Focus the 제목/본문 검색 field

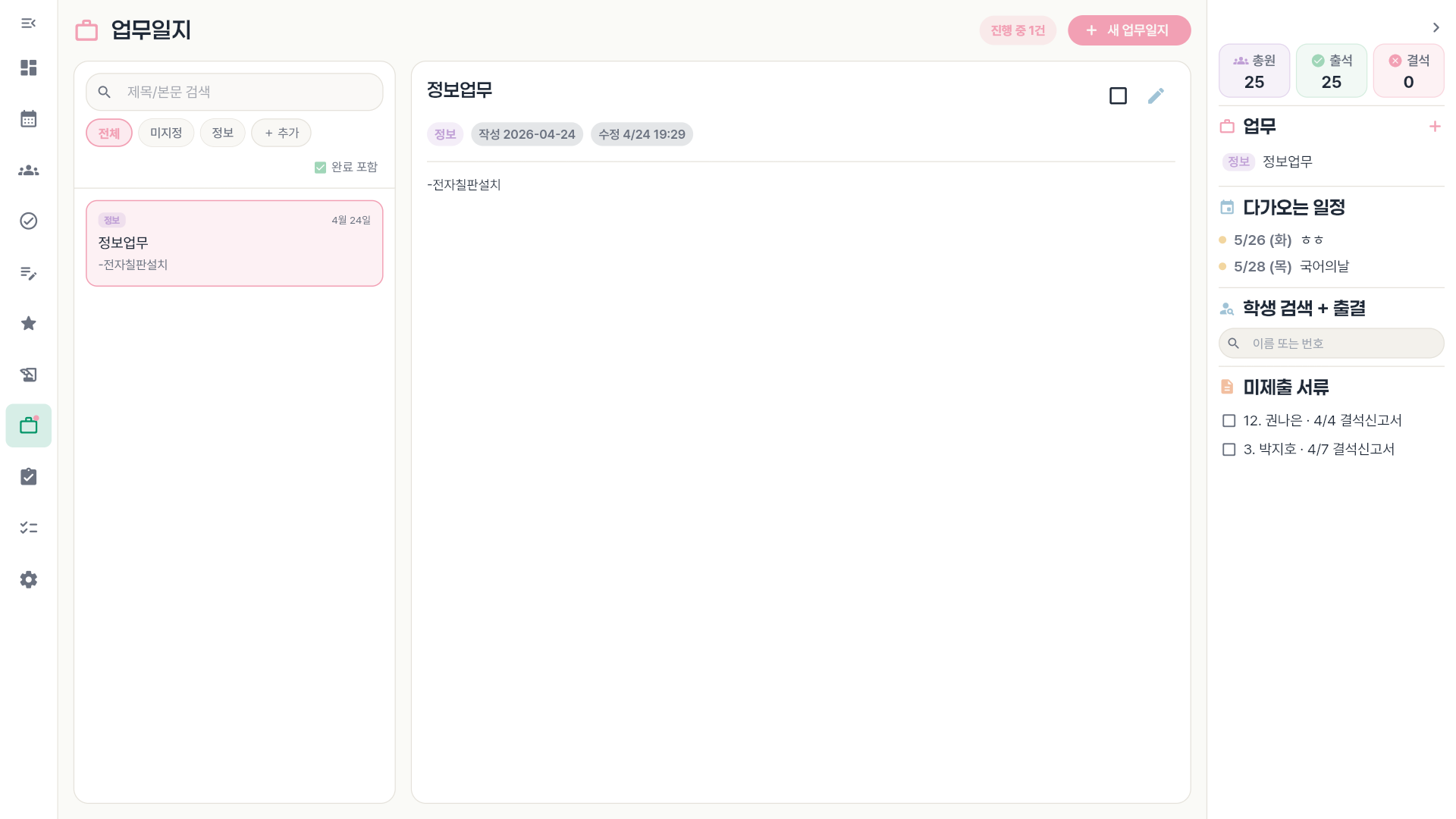coord(234,92)
